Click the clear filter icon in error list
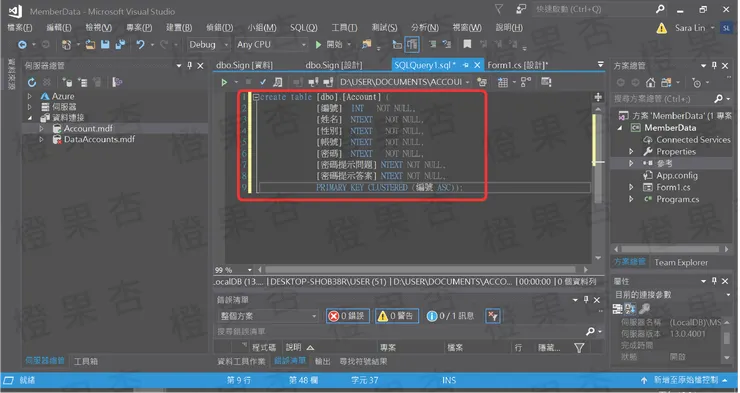 [493, 316]
